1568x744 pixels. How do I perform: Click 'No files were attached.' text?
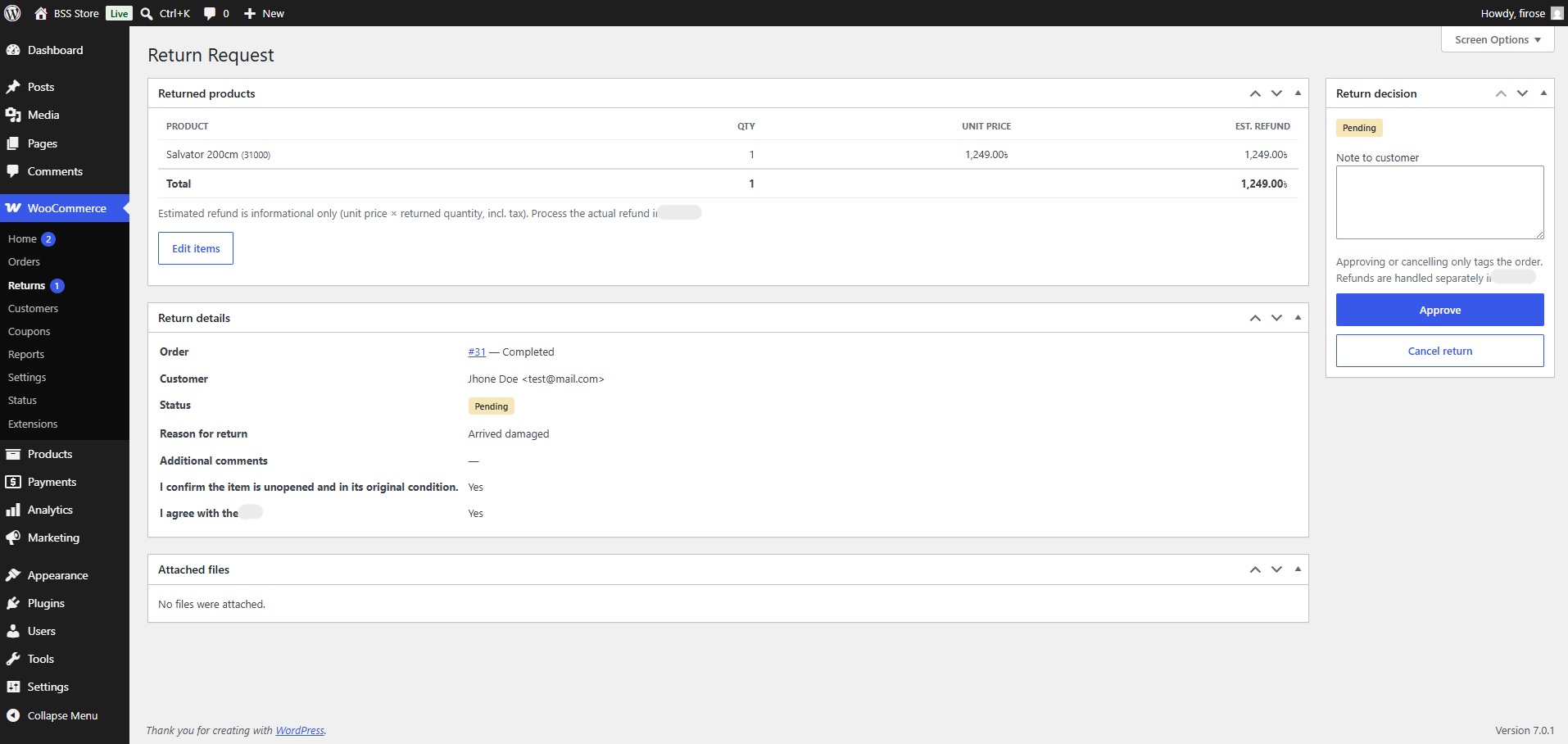coord(211,605)
